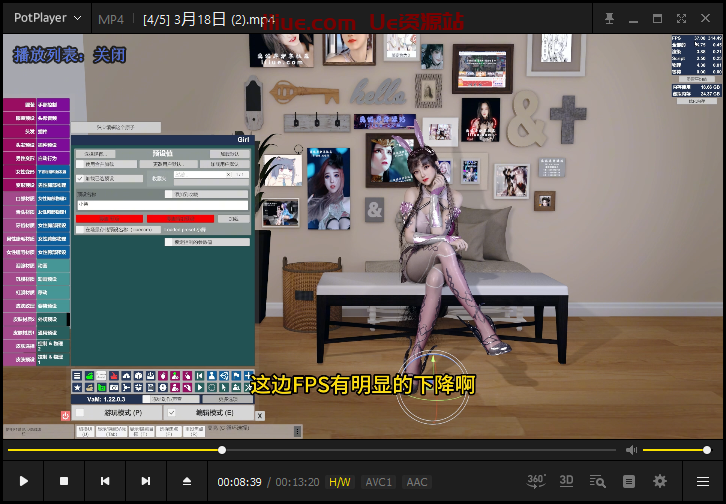Image resolution: width=726 pixels, height=504 pixels.
Task: Click the magenta wrench icon in the VaM toolbar
Action: click(188, 387)
